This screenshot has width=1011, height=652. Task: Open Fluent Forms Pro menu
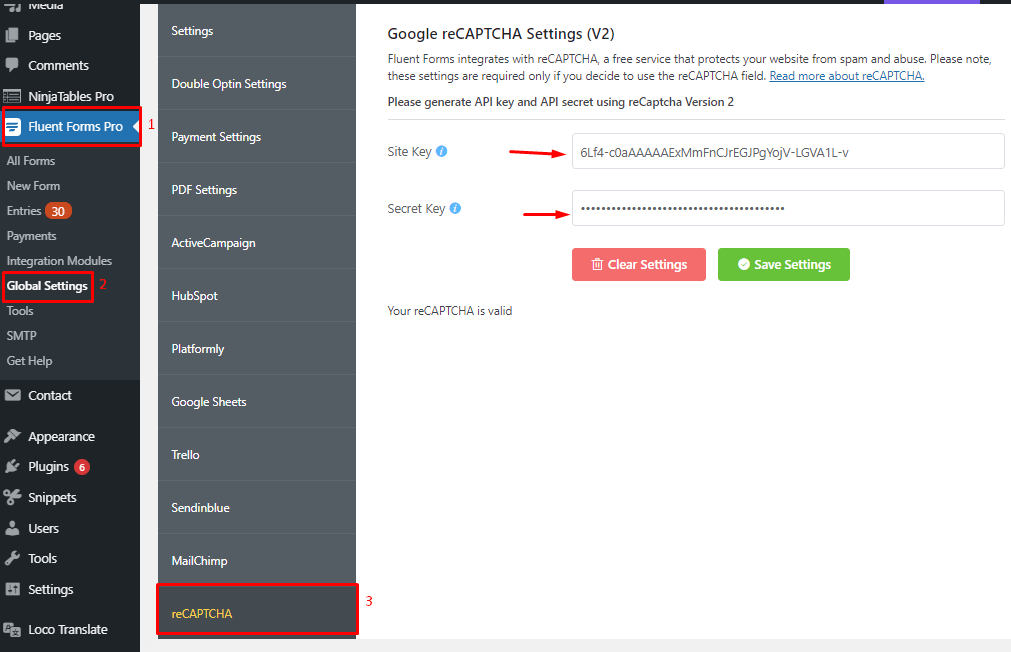coord(70,126)
